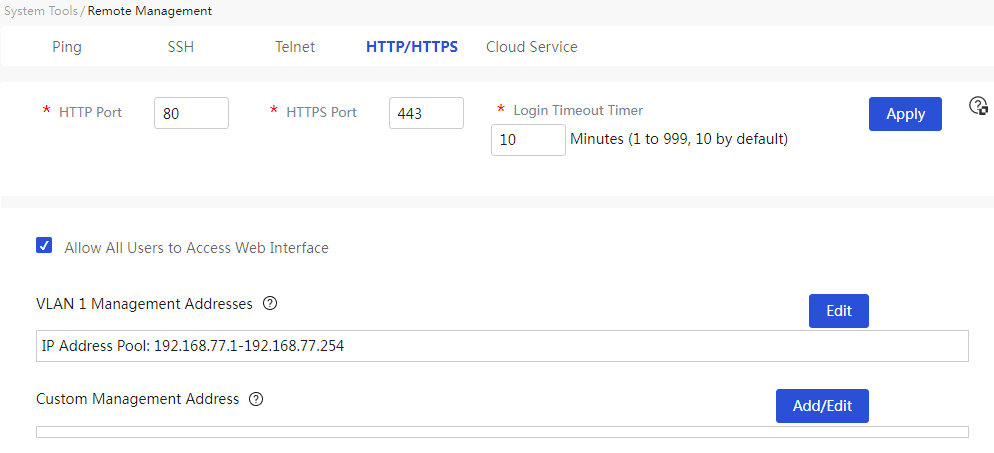
Task: Switch to the SSH tab
Action: pos(181,47)
